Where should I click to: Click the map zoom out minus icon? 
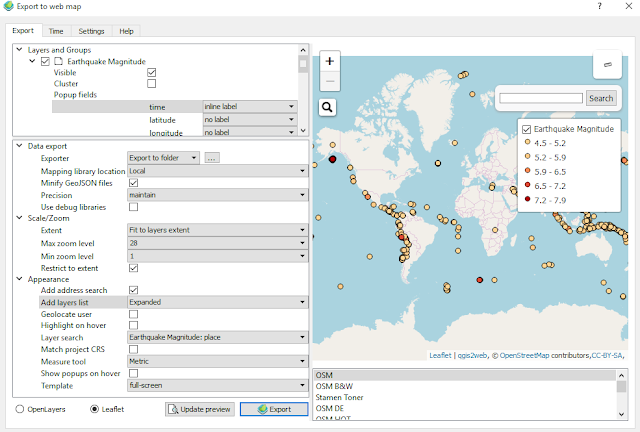(330, 81)
